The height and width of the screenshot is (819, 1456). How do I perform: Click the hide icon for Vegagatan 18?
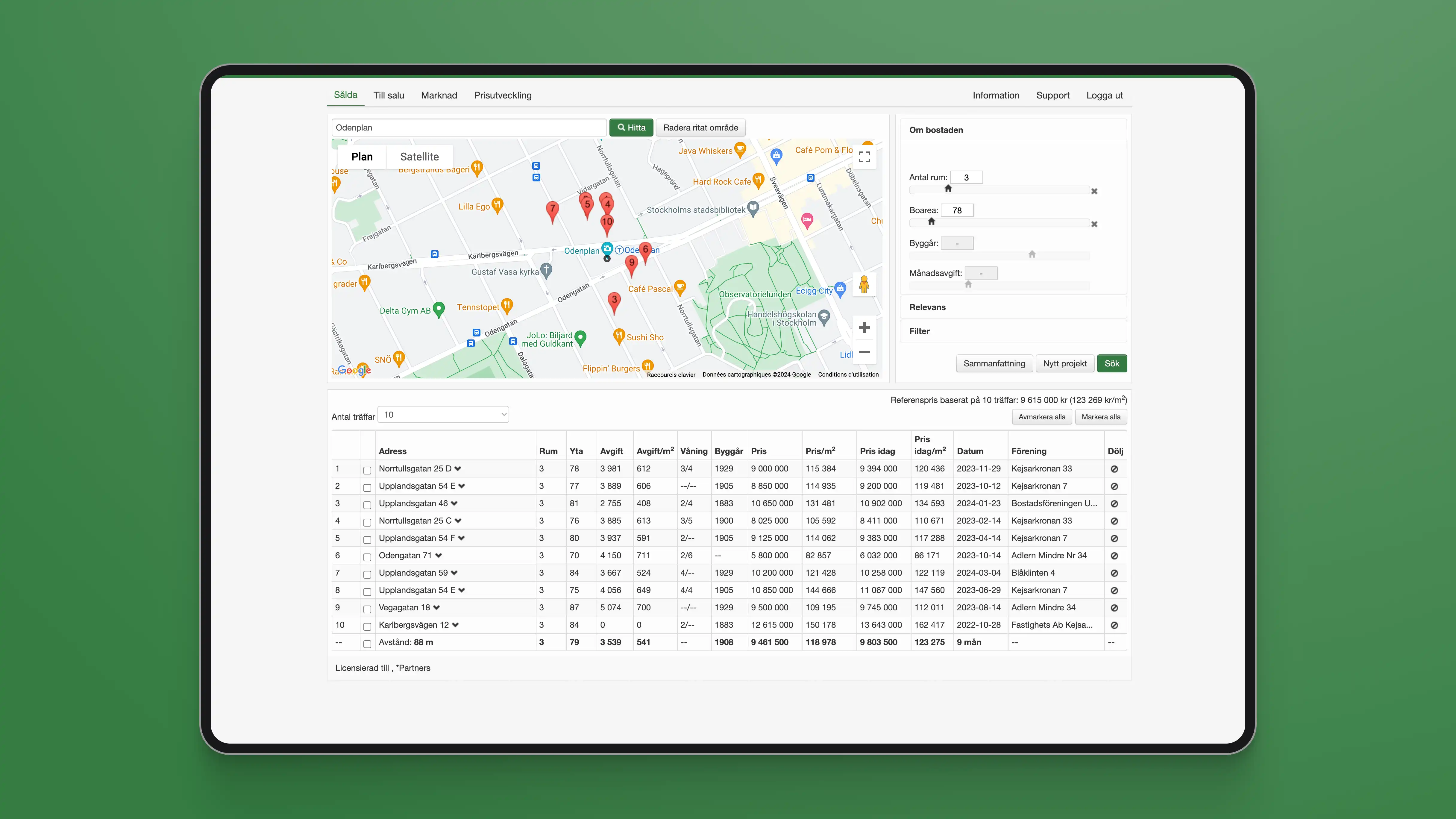pos(1114,608)
